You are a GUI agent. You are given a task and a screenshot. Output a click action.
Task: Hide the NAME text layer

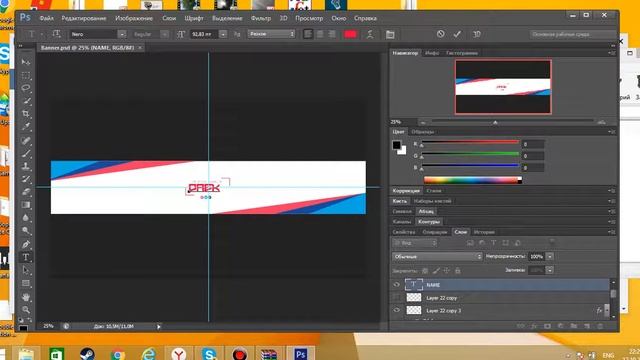click(396, 284)
